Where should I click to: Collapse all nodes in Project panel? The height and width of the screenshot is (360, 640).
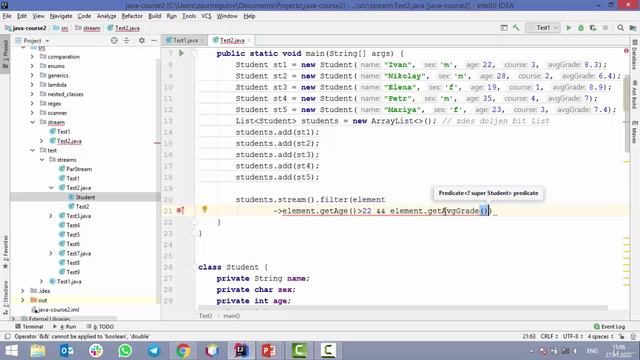[x=127, y=40]
